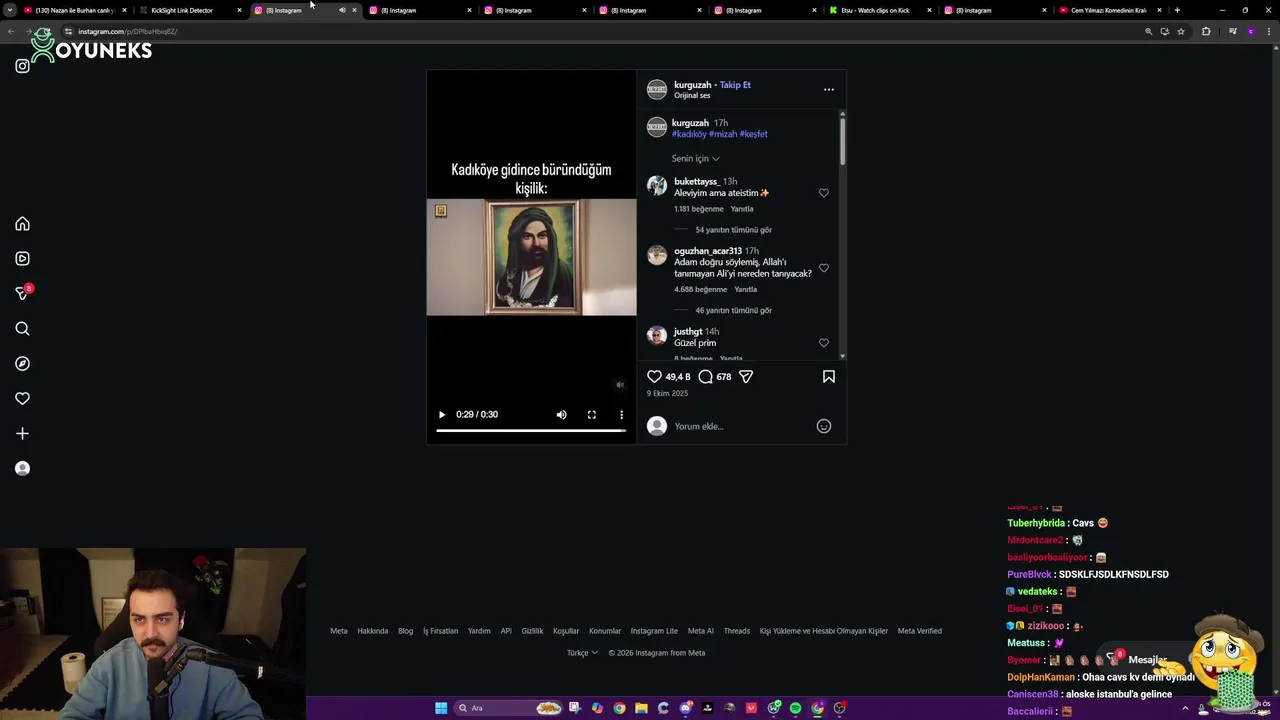Click the Create plus icon in sidebar
Screen dimensions: 1280x720
[x=22, y=434]
